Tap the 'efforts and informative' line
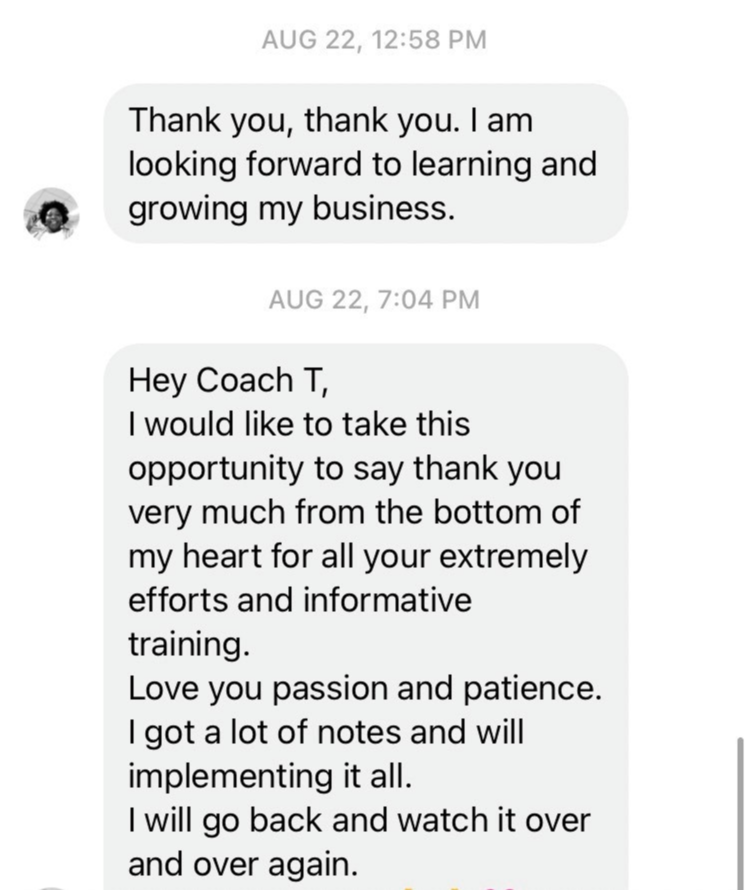The height and width of the screenshot is (891, 749). pos(300,601)
